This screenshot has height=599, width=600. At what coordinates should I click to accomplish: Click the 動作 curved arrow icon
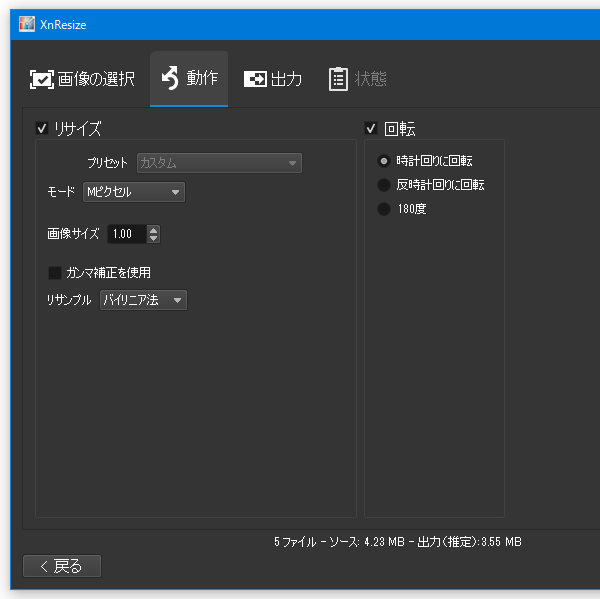pyautogui.click(x=170, y=78)
